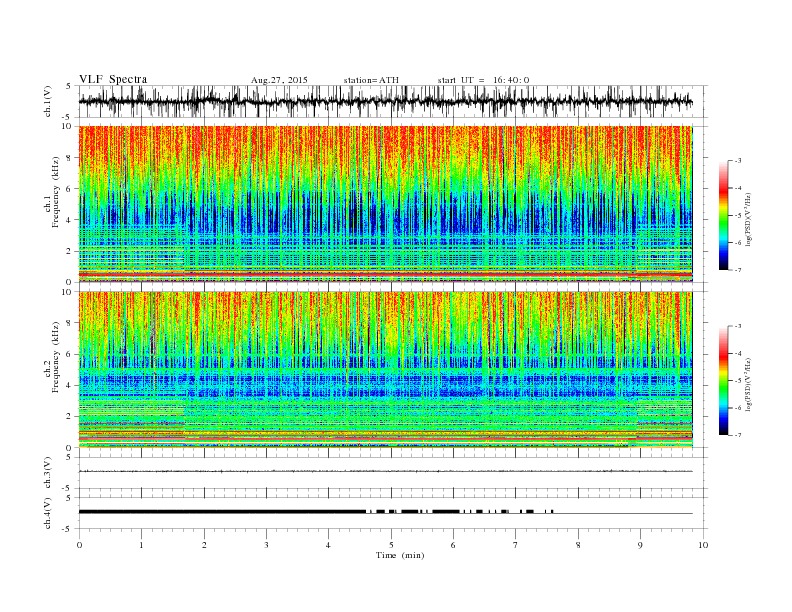
Task: Click the ch.2 frequency tick "2"
Action: (70, 417)
